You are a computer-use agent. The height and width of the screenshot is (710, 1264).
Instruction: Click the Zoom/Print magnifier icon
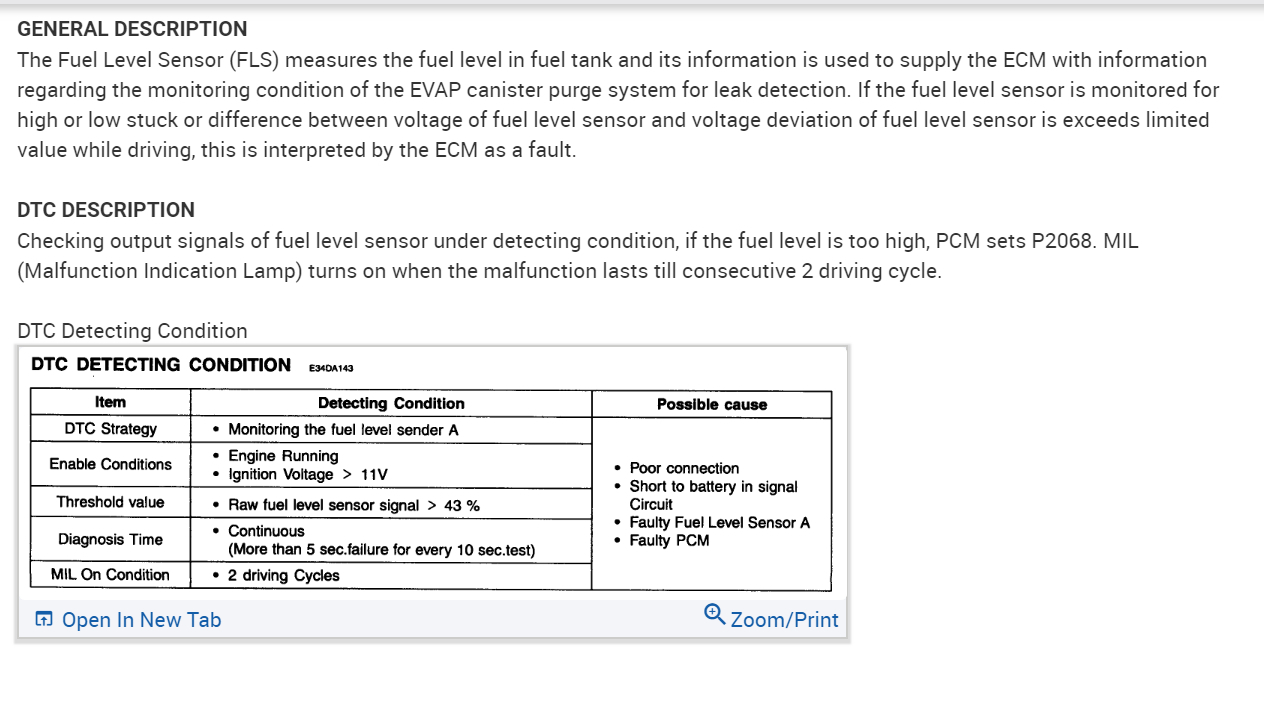[714, 614]
